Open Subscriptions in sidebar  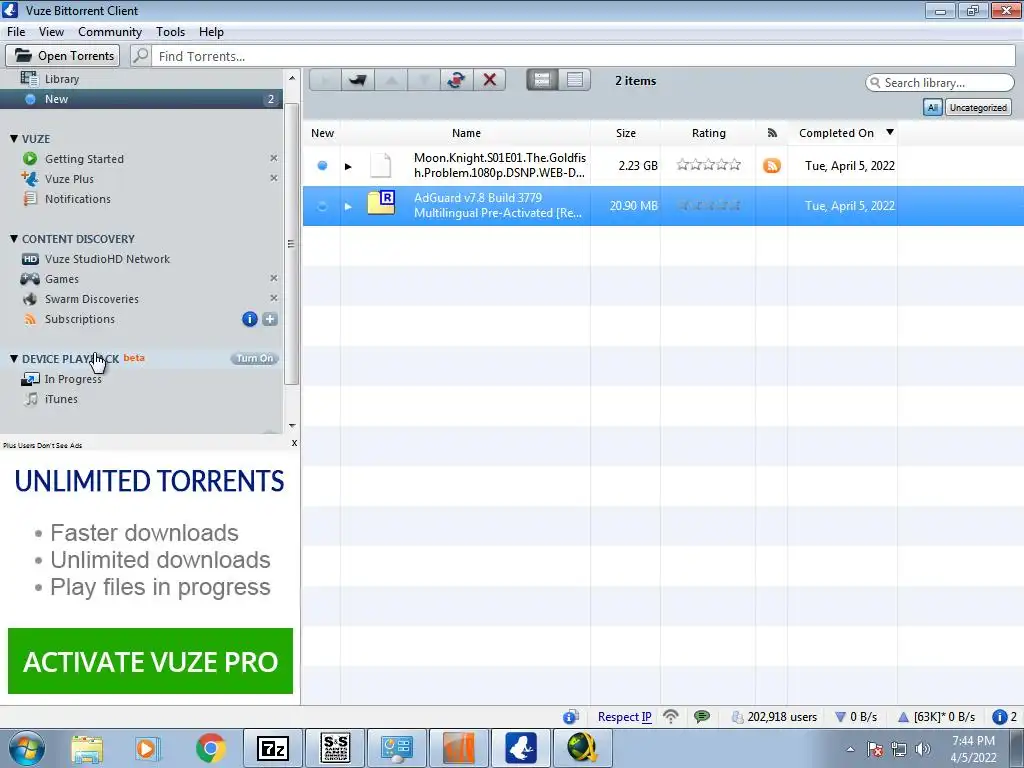79,319
